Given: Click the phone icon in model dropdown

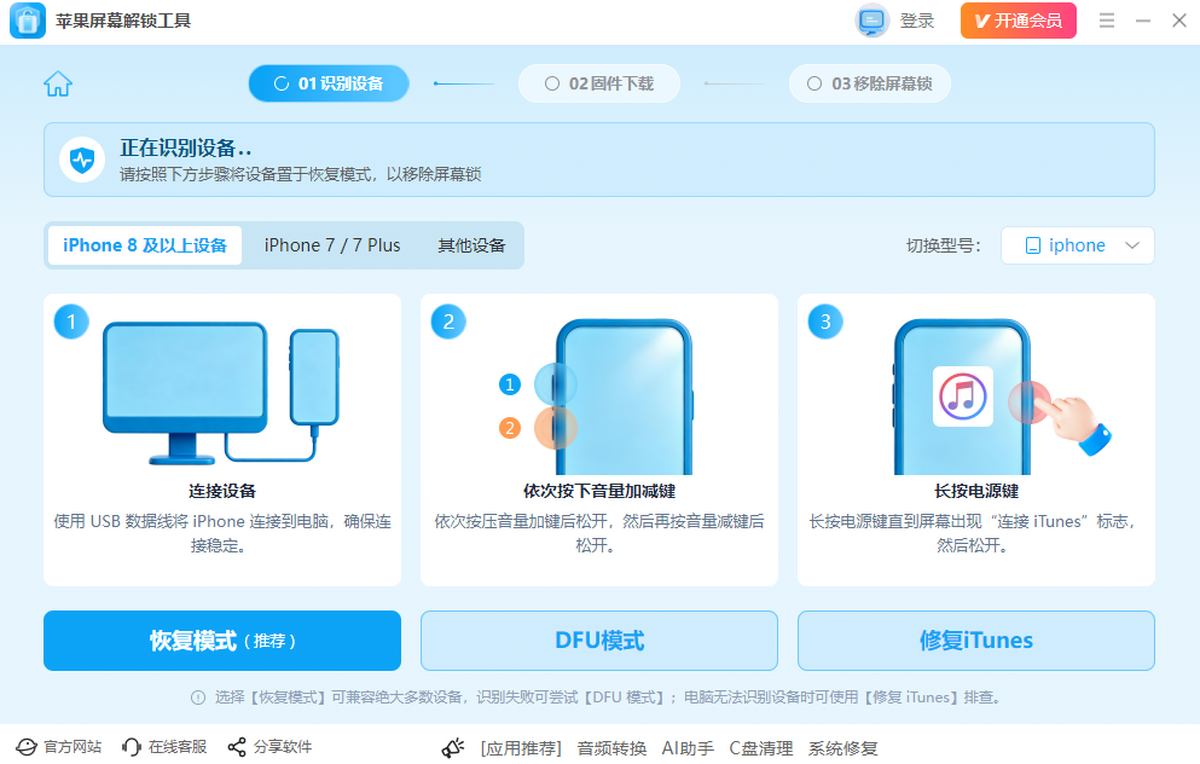Looking at the screenshot, I should coord(1033,246).
